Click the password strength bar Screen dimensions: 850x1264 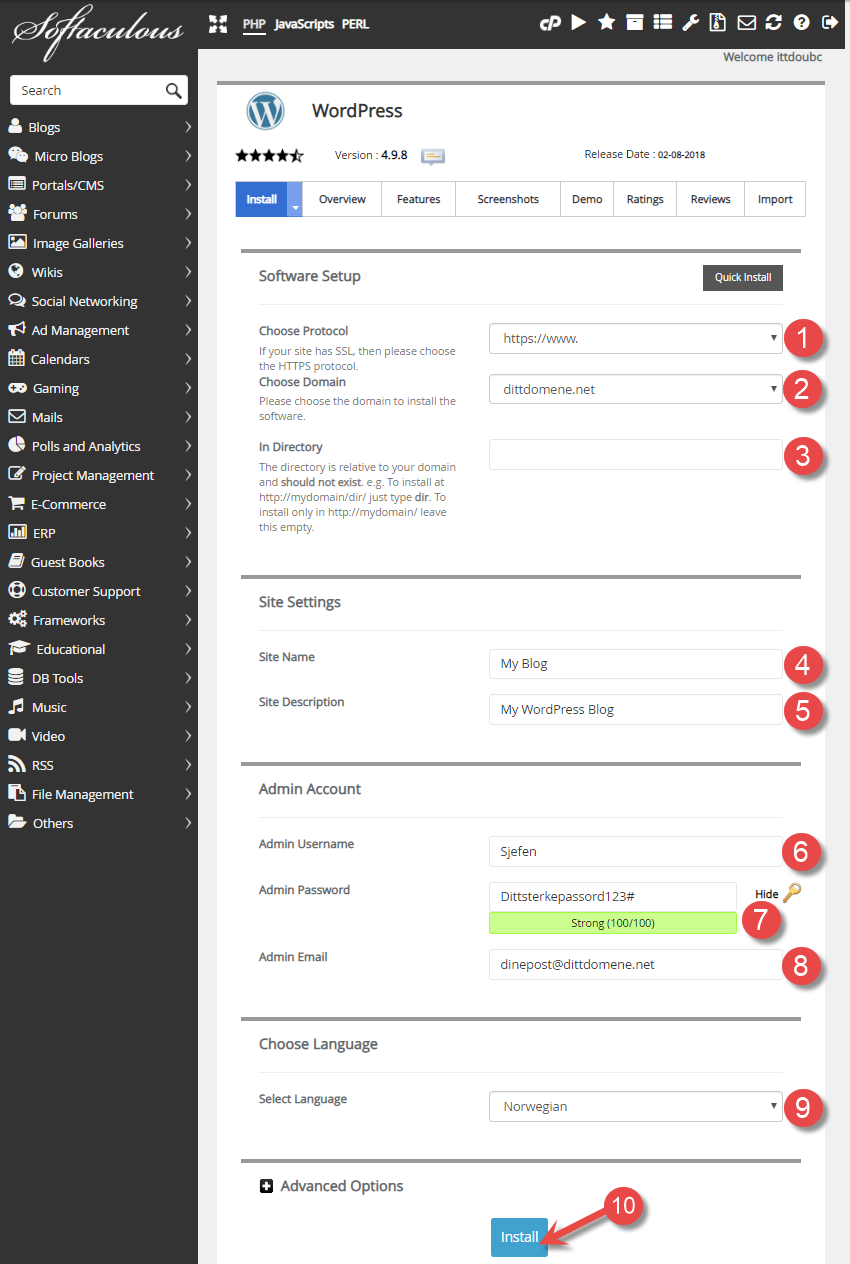tap(613, 923)
